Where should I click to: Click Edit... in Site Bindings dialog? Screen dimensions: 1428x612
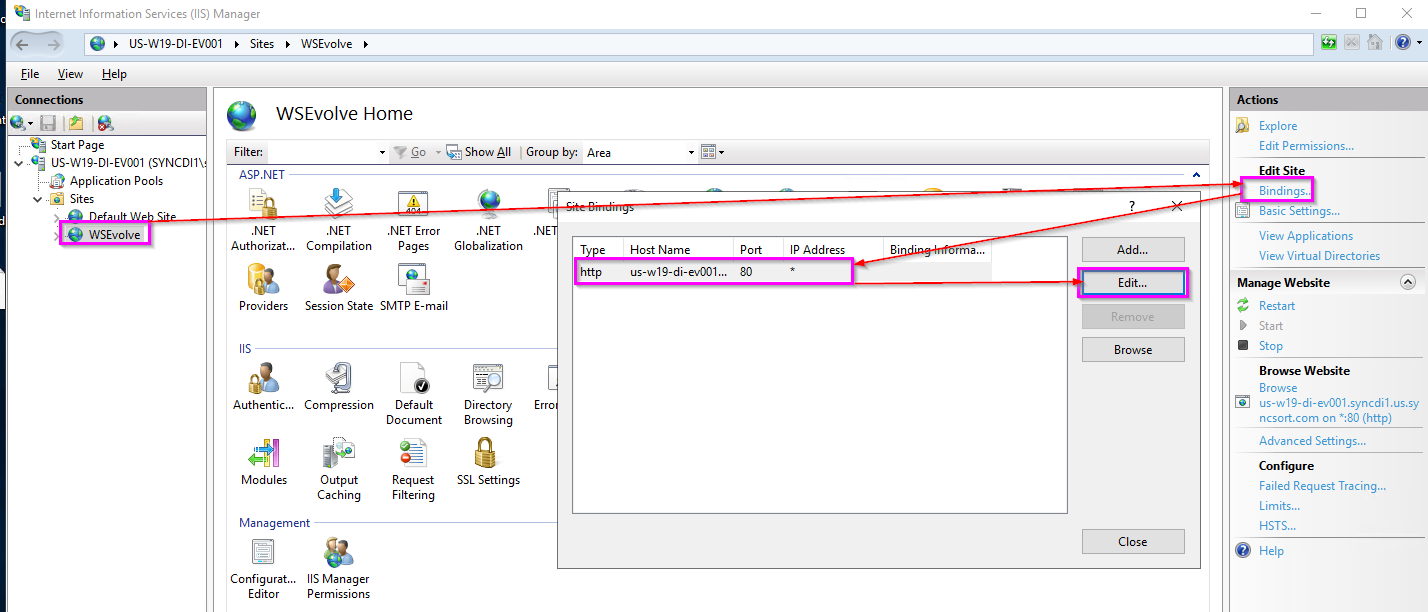pos(1133,283)
